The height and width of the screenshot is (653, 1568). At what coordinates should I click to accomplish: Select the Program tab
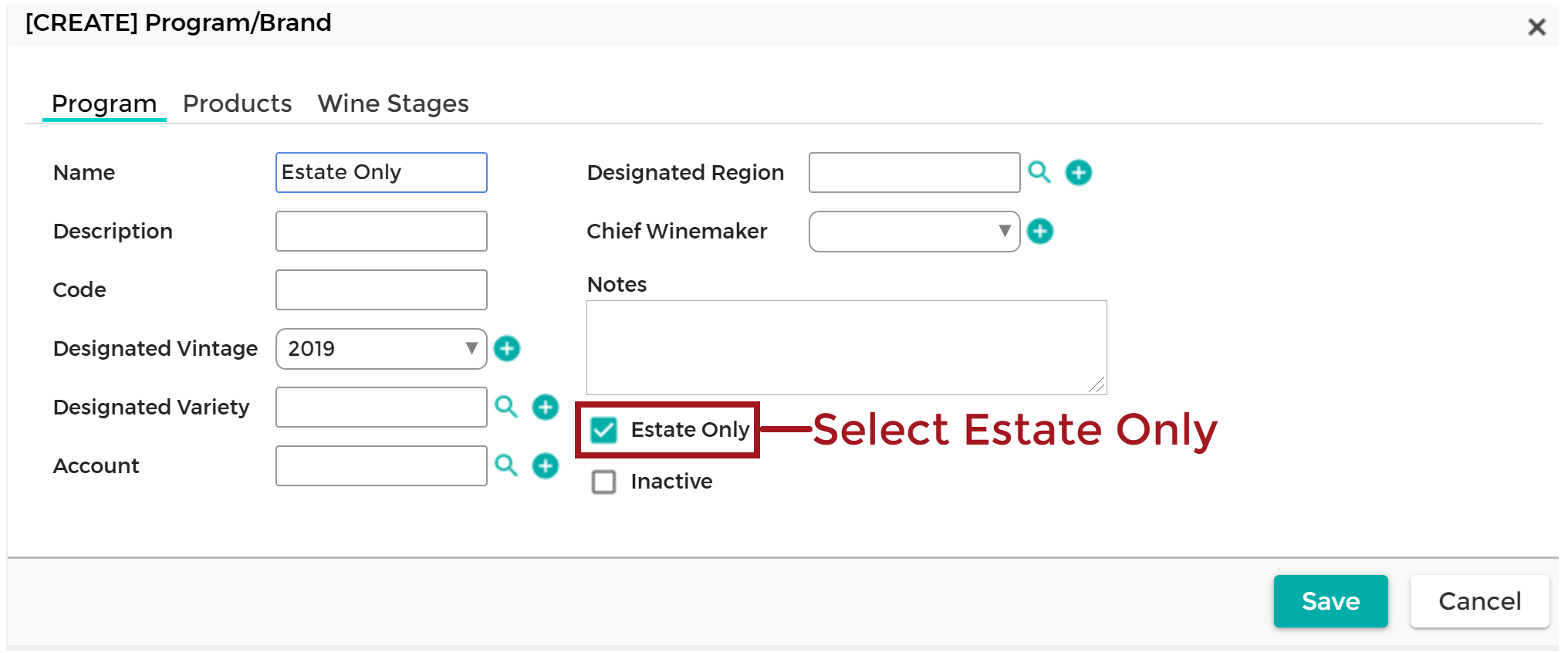pos(104,103)
